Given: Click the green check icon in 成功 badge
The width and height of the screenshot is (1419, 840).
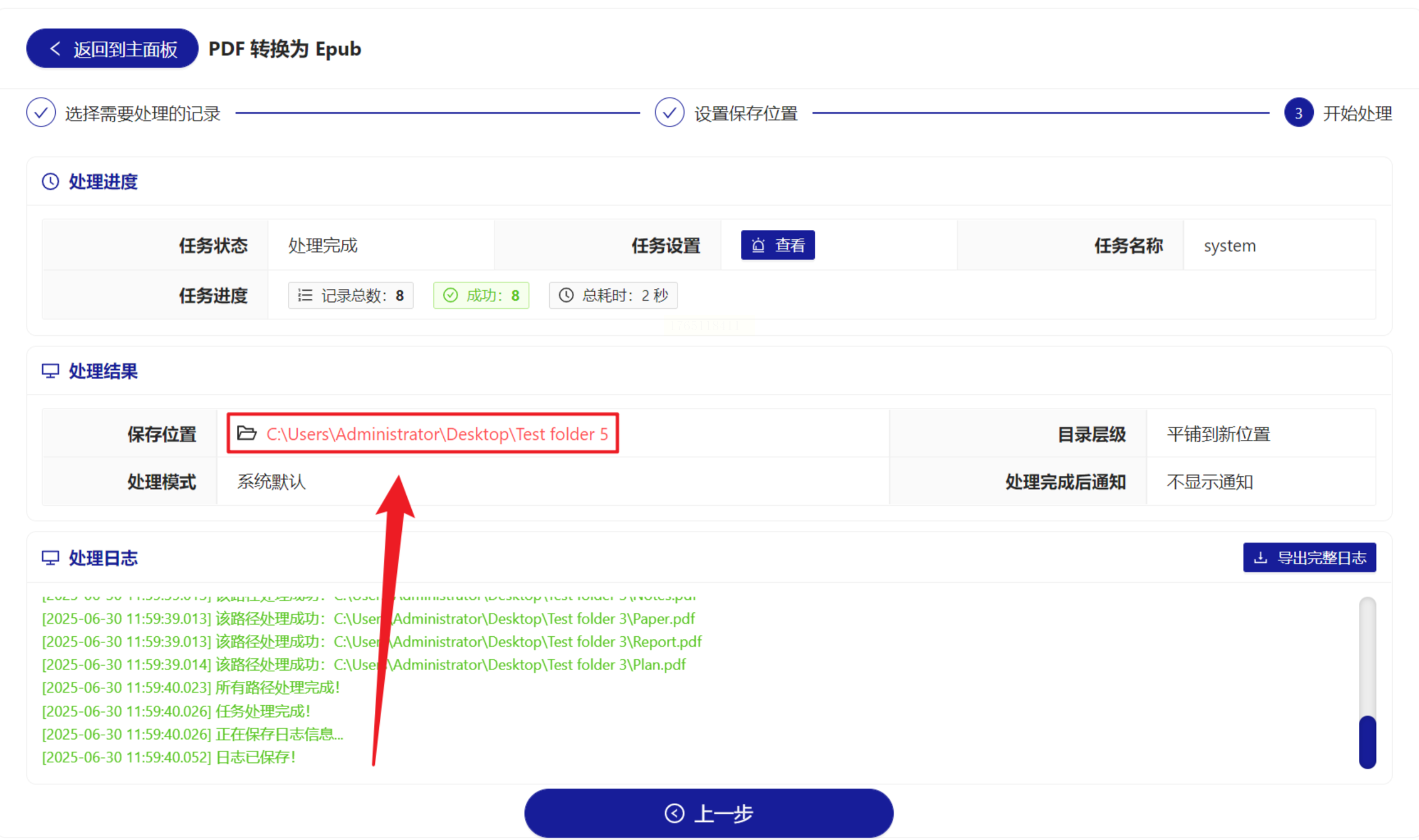Looking at the screenshot, I should coord(450,295).
